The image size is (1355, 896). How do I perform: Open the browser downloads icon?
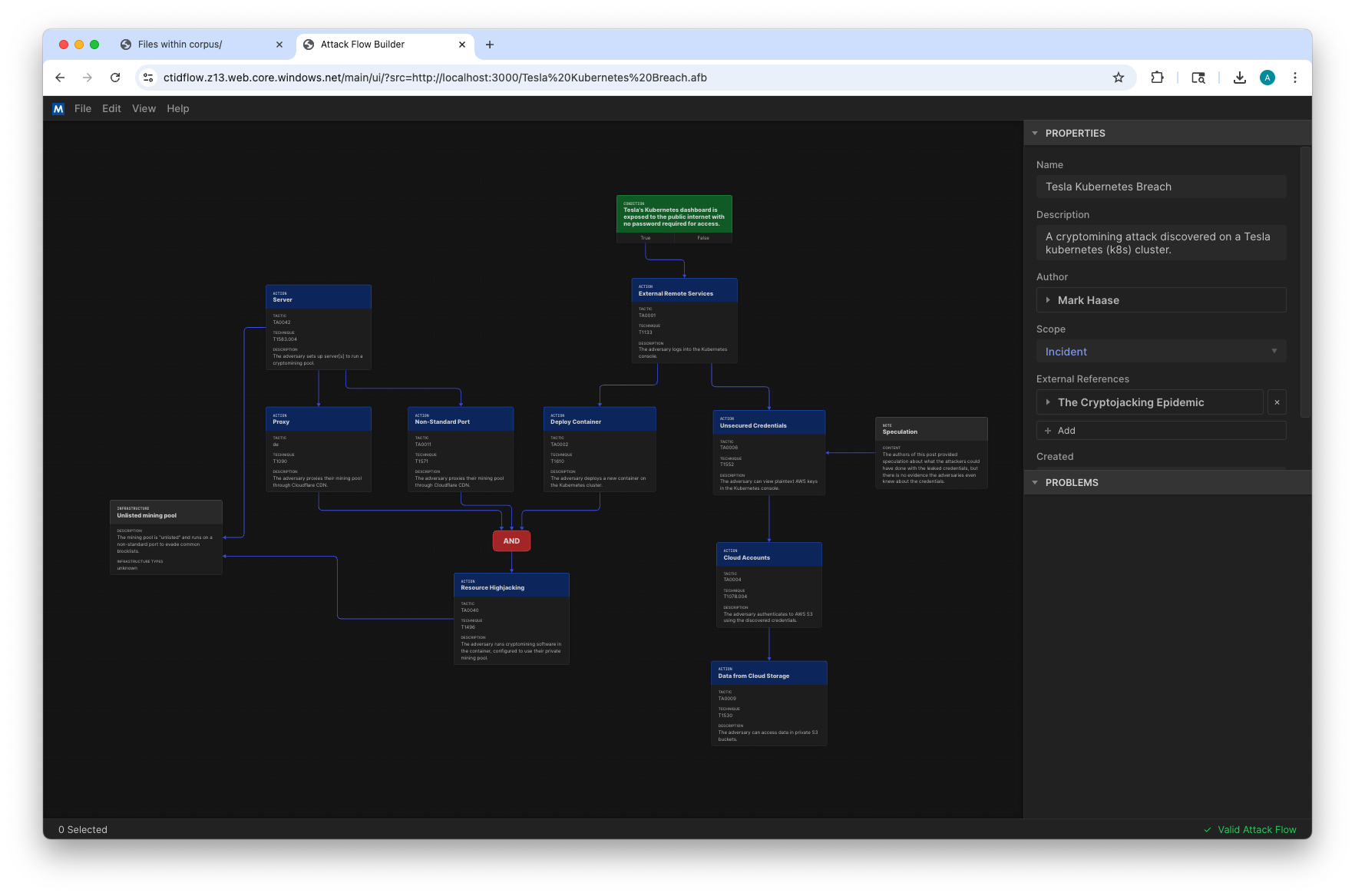pyautogui.click(x=1240, y=78)
